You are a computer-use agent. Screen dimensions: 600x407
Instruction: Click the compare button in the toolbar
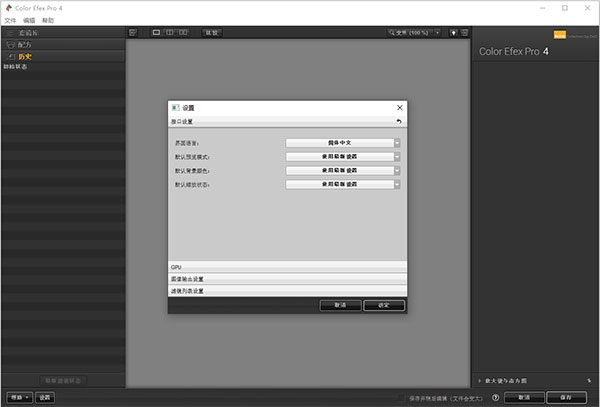tap(212, 33)
